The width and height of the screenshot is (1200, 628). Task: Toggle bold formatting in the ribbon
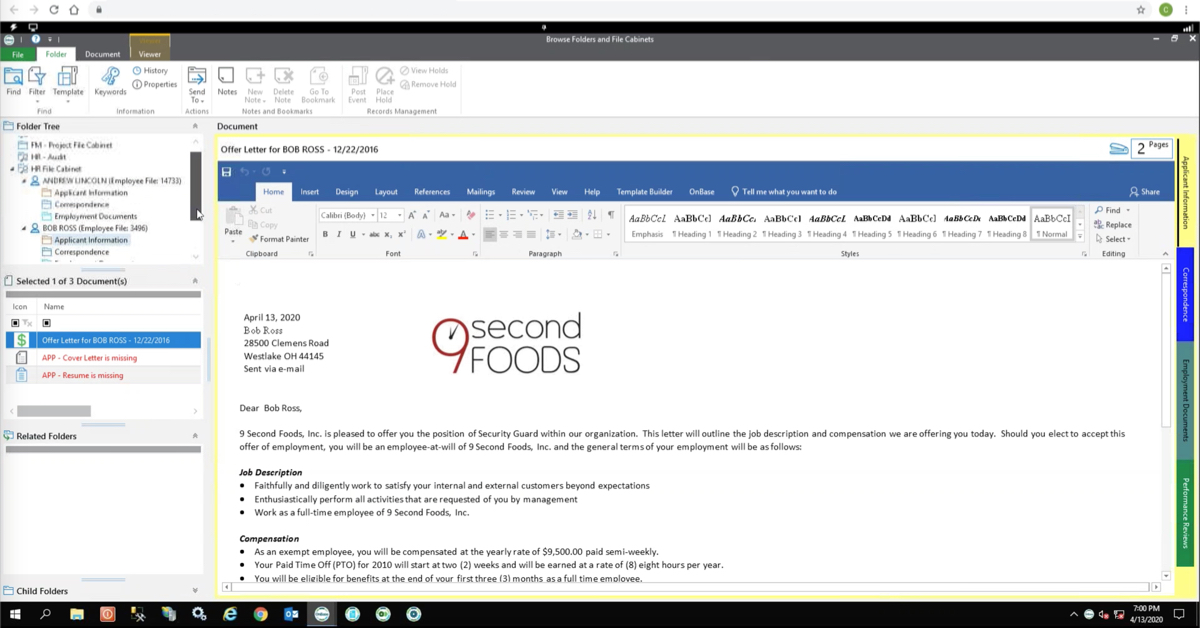325,233
